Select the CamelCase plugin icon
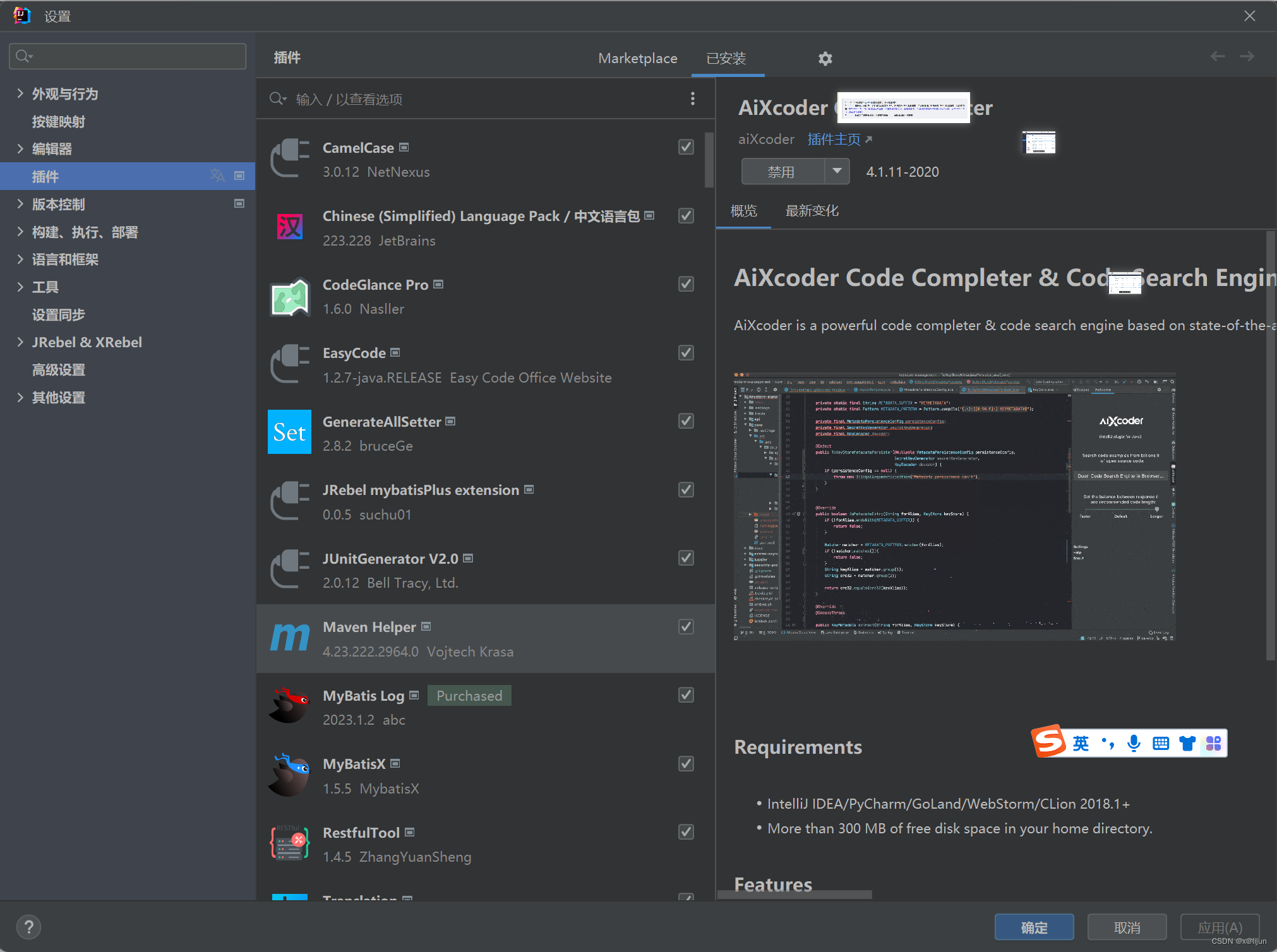This screenshot has width=1277, height=952. 290,158
